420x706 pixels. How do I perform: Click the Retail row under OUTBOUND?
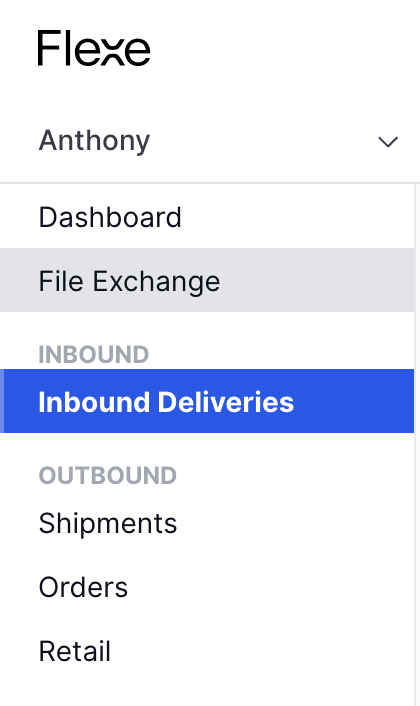207,652
